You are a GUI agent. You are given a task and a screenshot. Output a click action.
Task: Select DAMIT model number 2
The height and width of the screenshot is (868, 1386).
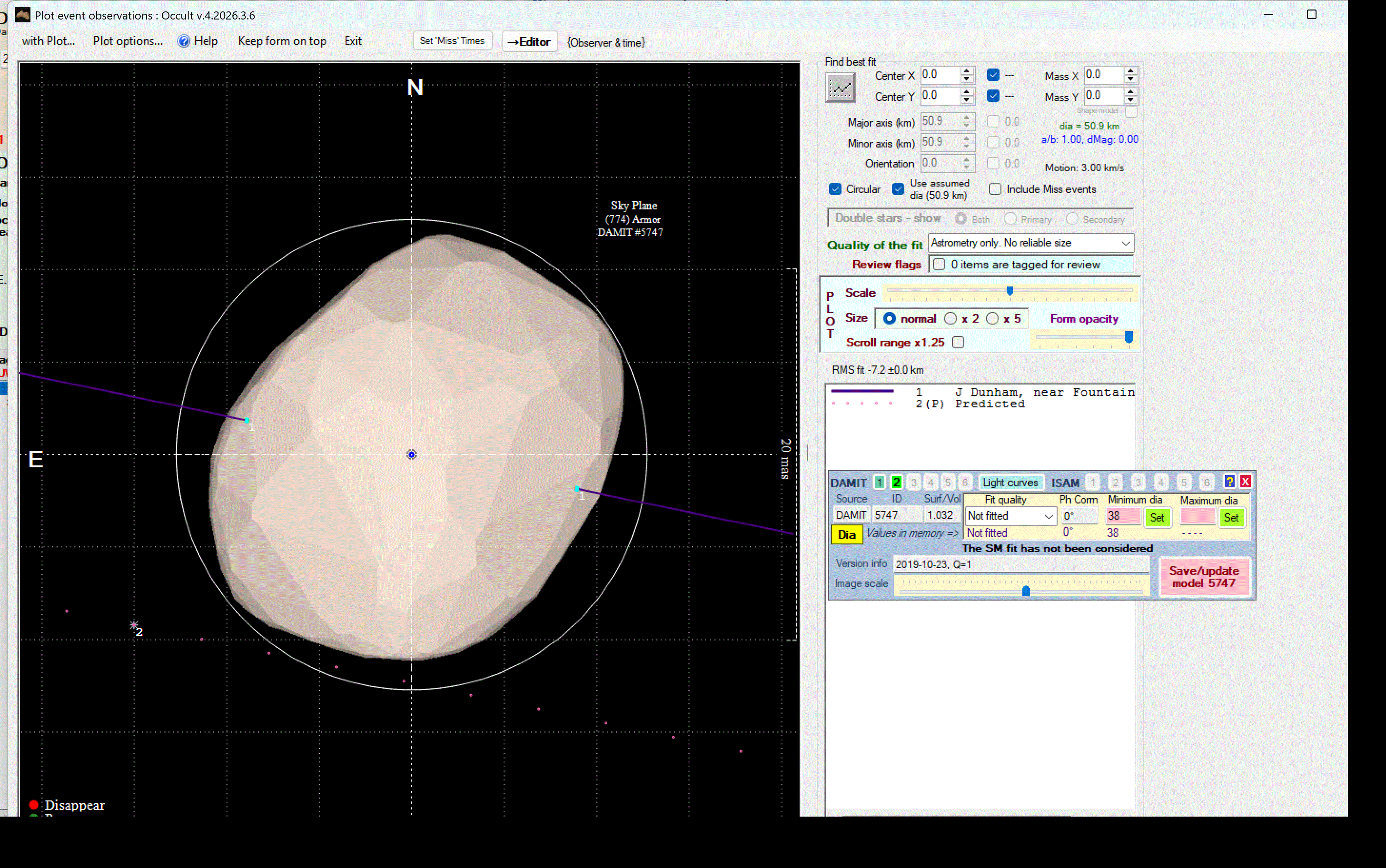click(896, 482)
